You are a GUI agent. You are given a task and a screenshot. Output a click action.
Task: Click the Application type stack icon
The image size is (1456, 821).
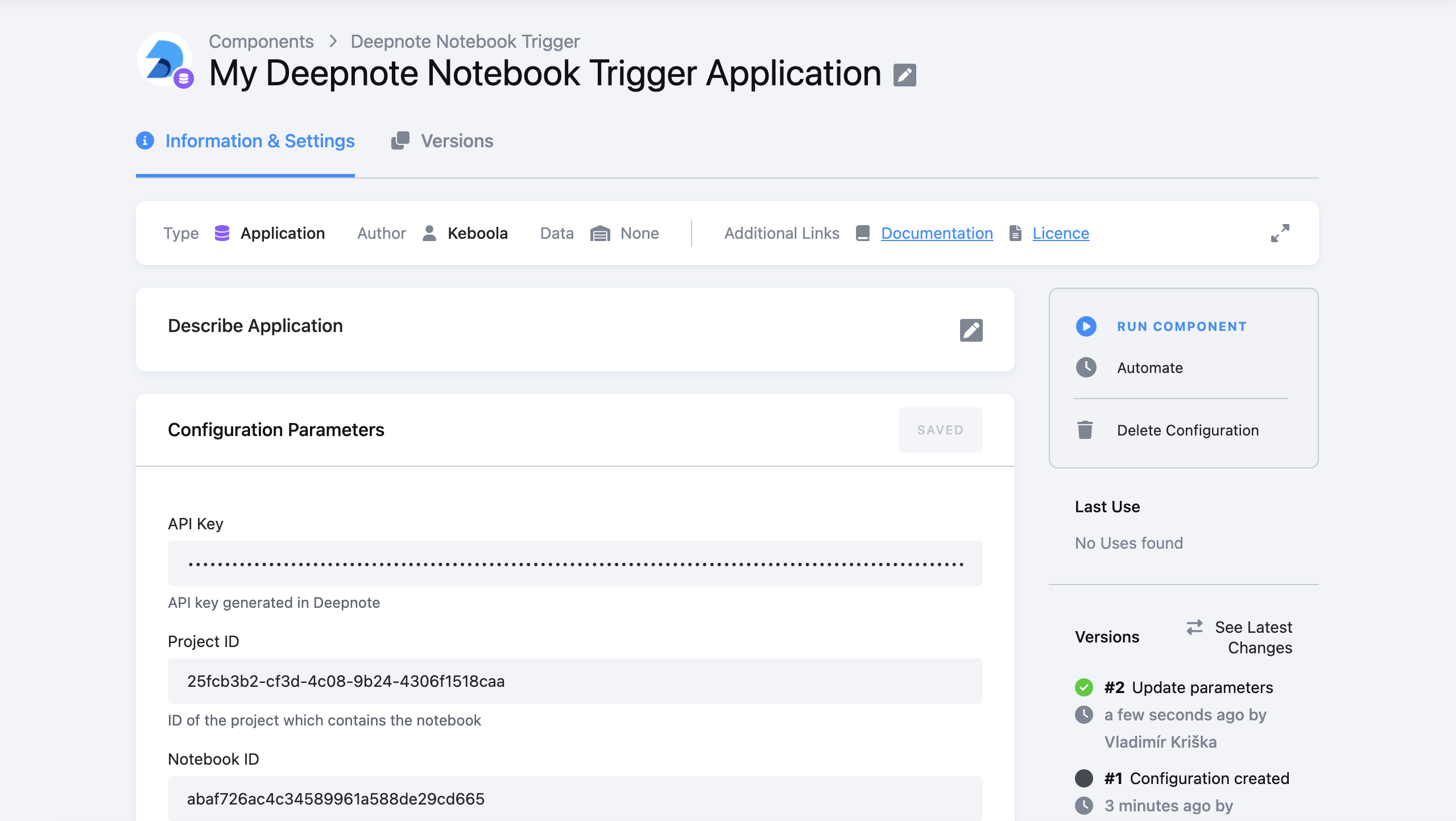[x=221, y=233]
